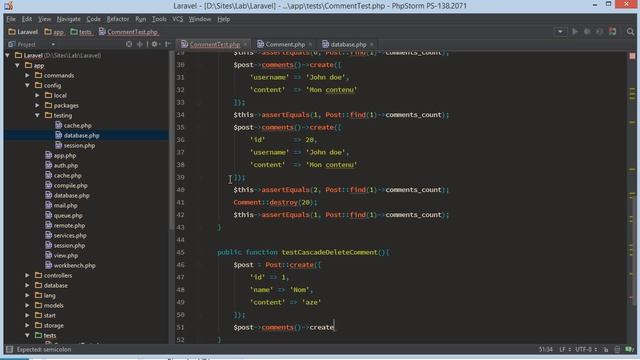This screenshot has width=640, height=360.
Task: Open the Help menu
Action: [223, 19]
